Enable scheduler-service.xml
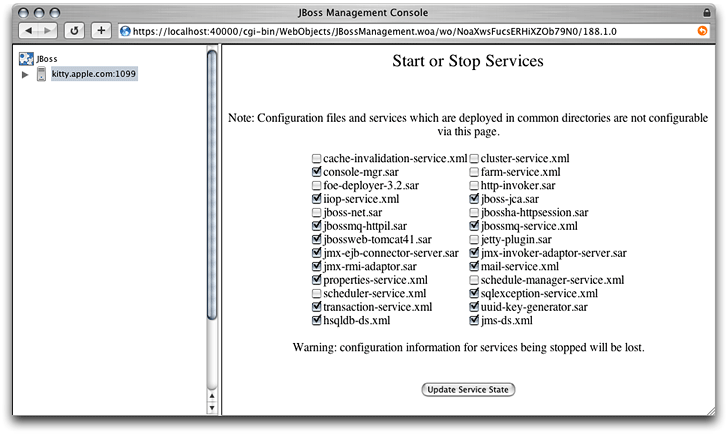This screenshot has width=727, height=435. coord(316,294)
